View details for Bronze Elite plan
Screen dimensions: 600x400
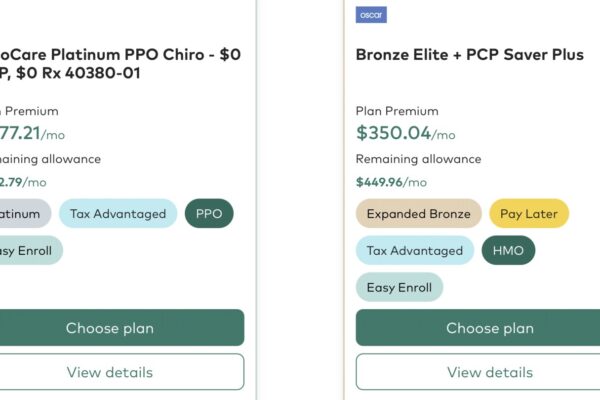coord(478,372)
